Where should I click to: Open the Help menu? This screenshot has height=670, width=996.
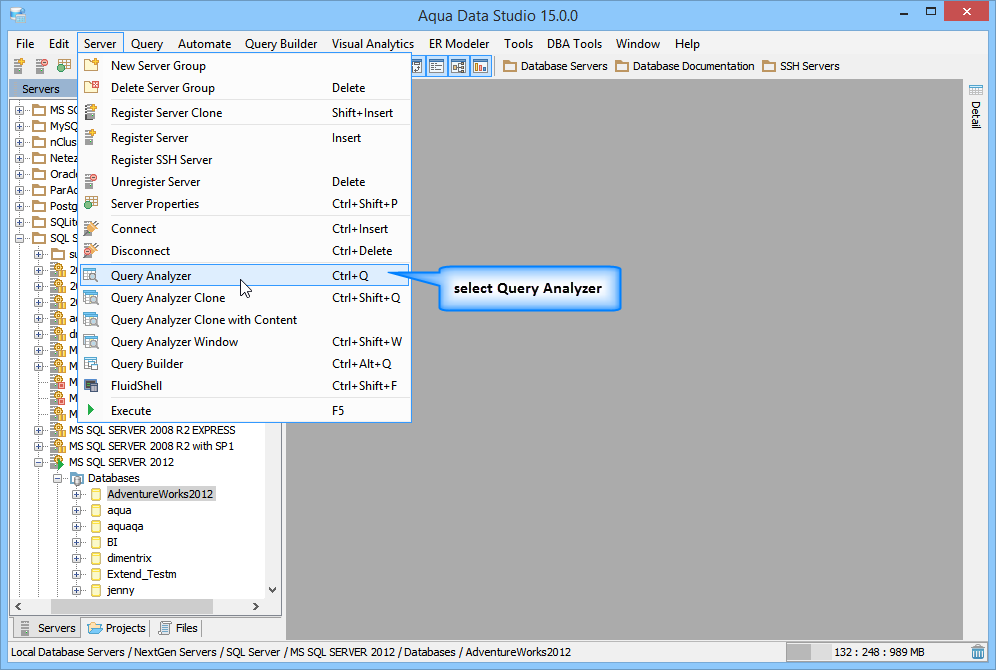(x=687, y=44)
